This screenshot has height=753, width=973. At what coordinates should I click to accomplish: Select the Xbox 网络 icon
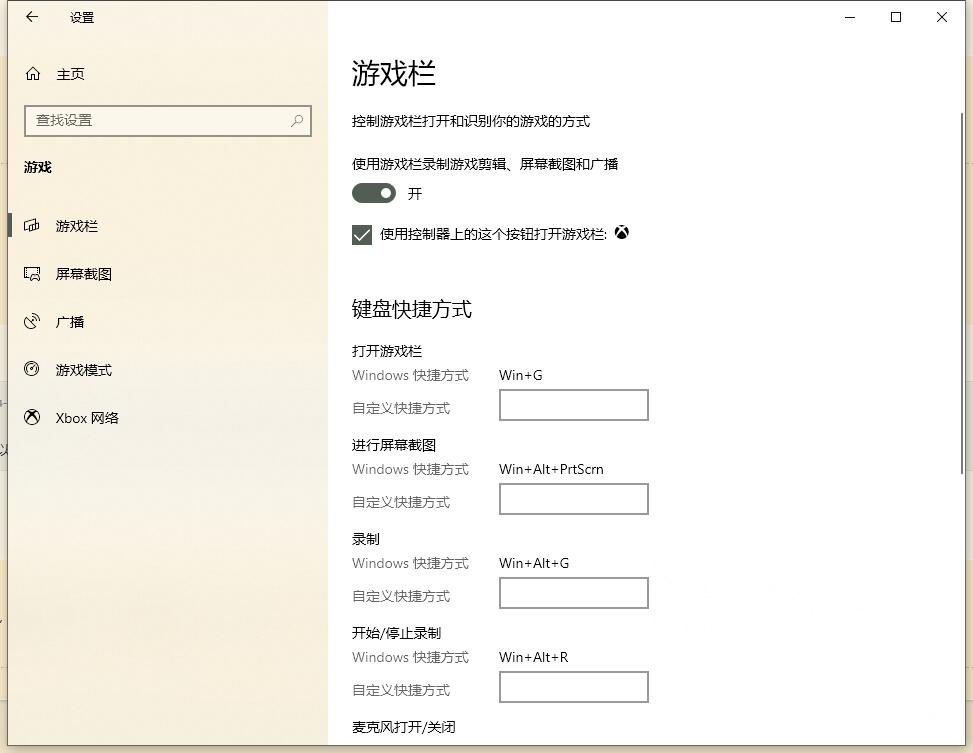(31, 417)
